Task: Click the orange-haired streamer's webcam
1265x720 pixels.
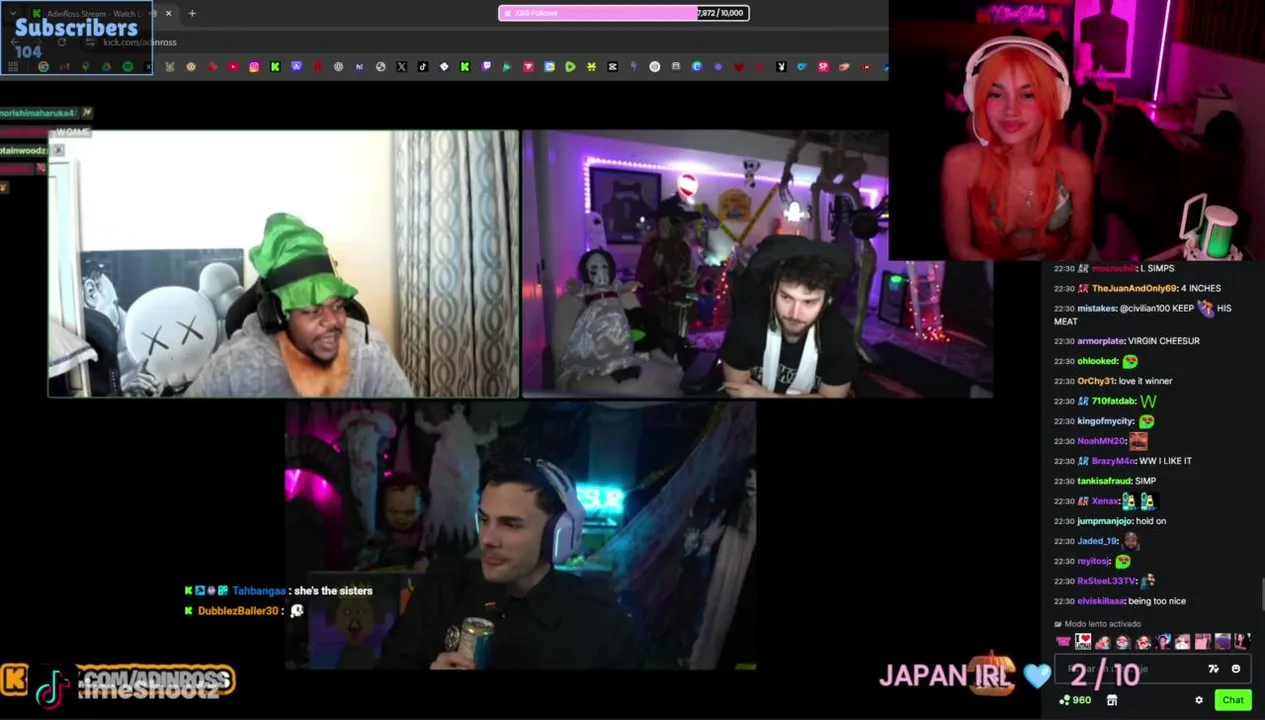Action: point(1077,130)
